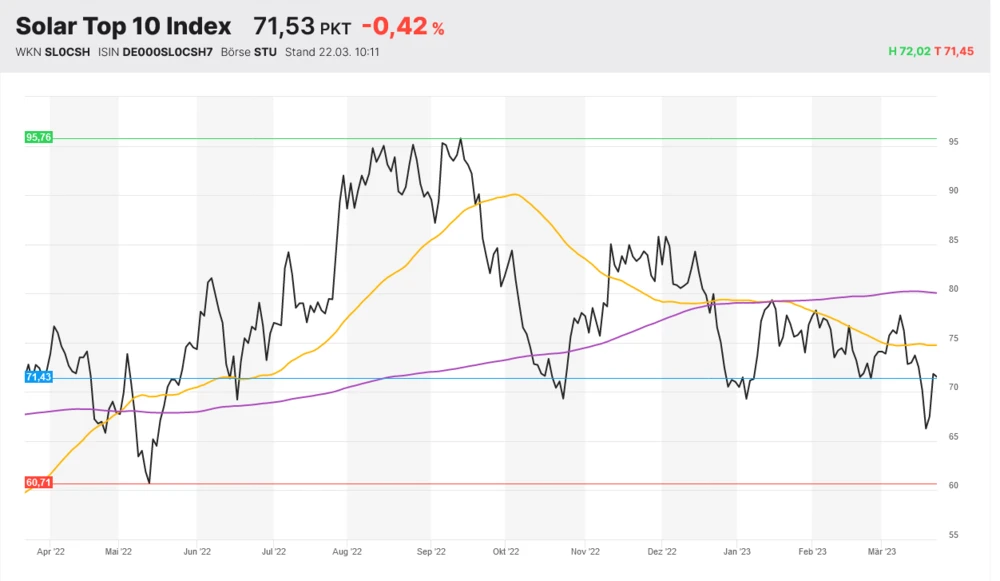This screenshot has height=581, width=1000.
Task: Click the Aug '22 axis label
Action: tap(346, 551)
